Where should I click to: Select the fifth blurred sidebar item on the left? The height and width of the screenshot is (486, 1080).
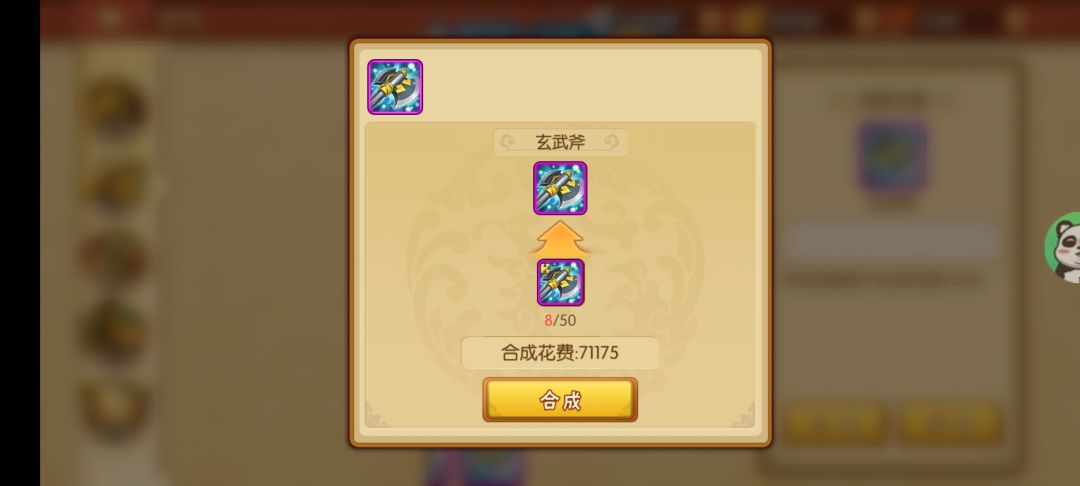coord(115,406)
